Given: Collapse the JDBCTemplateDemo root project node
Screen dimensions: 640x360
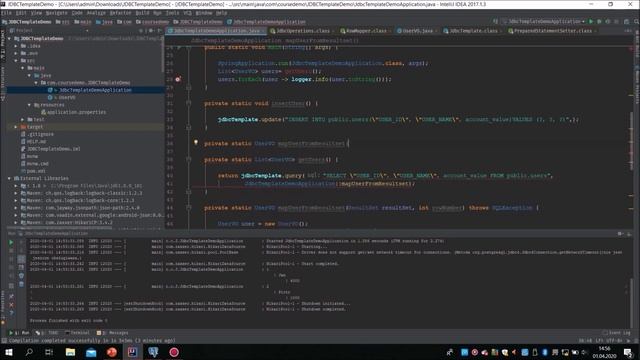Looking at the screenshot, I should point(9,38).
